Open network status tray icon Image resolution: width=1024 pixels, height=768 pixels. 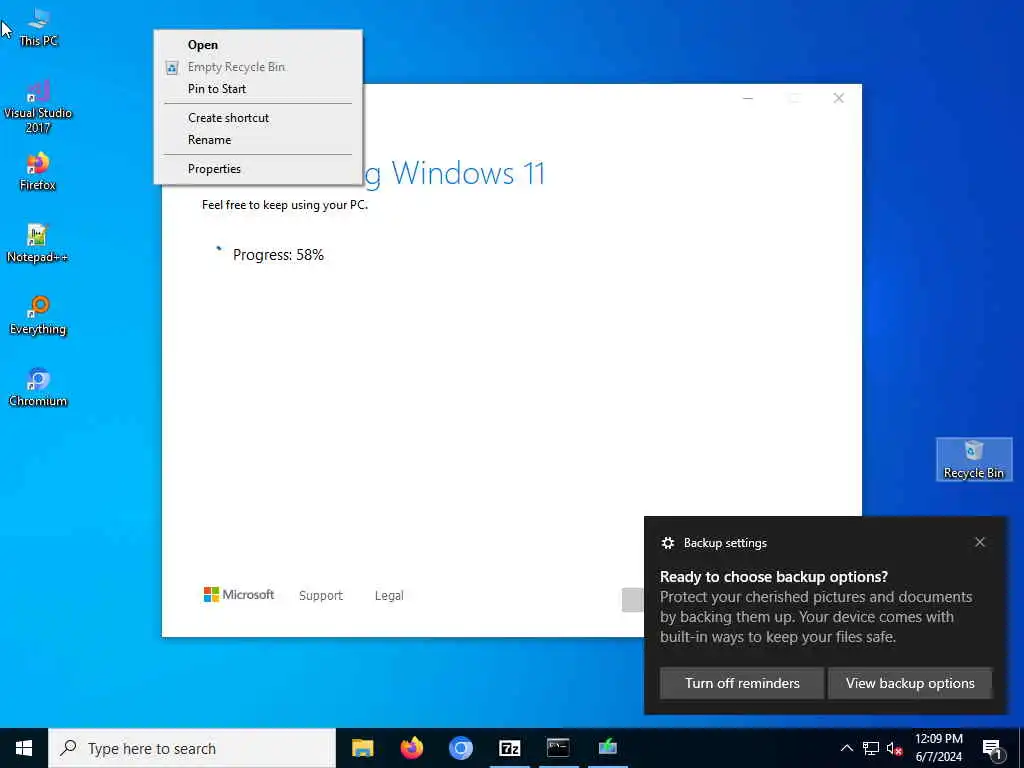[x=871, y=748]
